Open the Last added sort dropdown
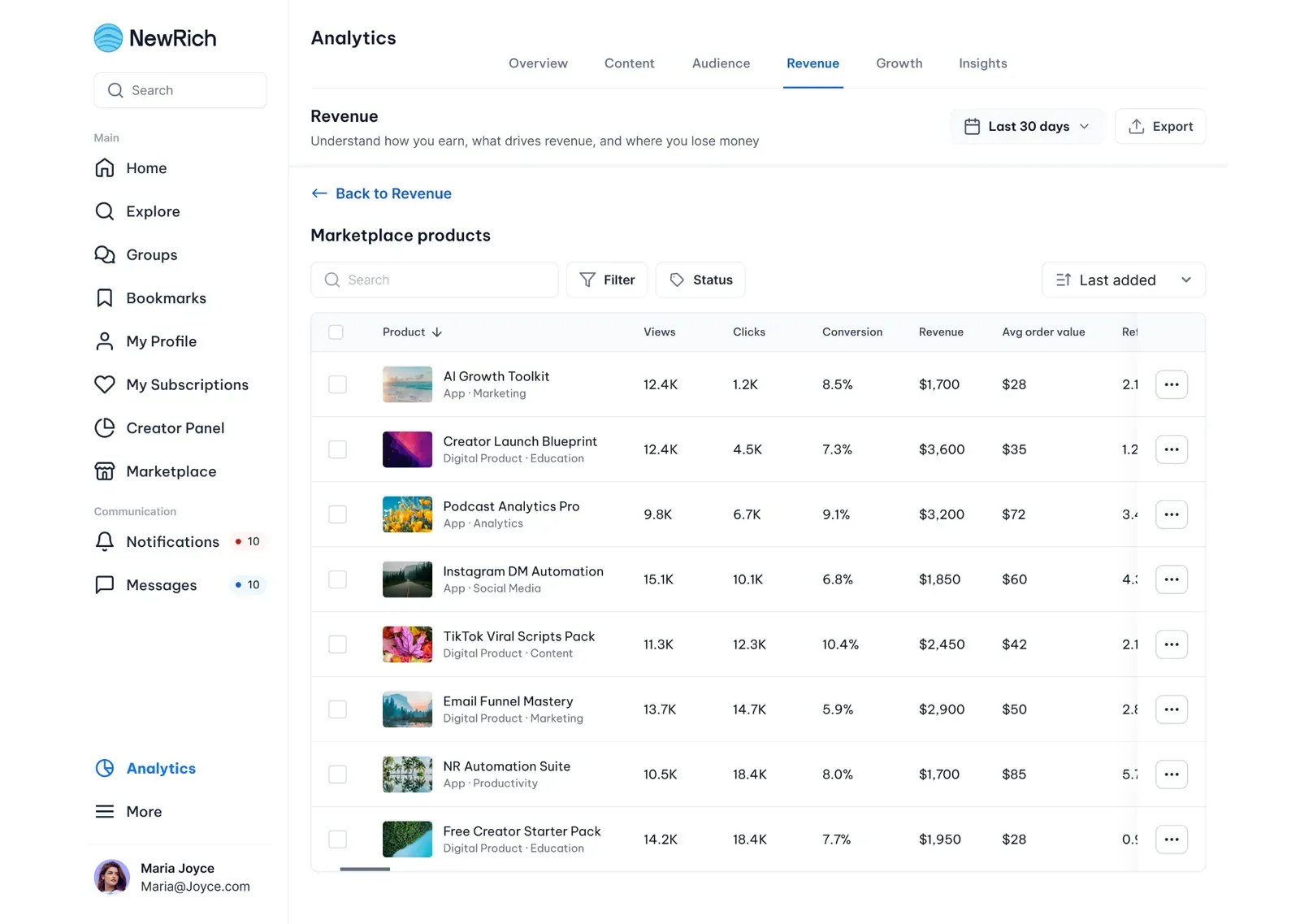This screenshot has height=924, width=1300. [1124, 280]
